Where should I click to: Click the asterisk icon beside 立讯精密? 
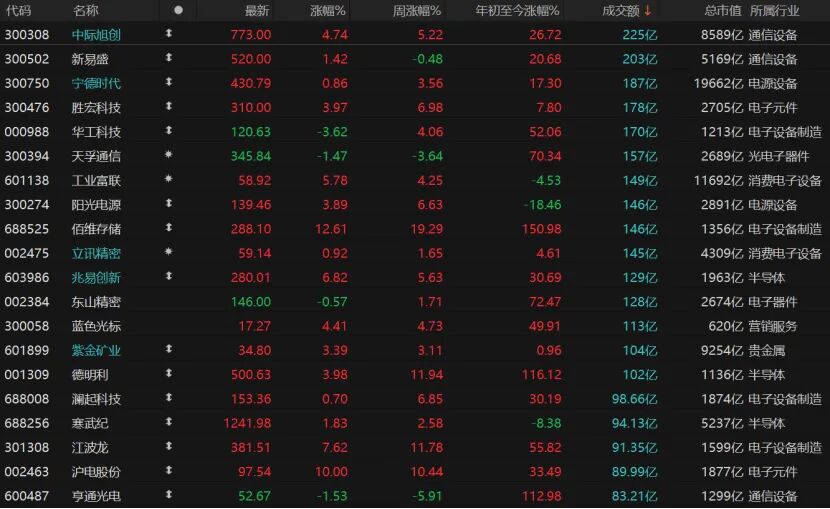click(x=168, y=253)
